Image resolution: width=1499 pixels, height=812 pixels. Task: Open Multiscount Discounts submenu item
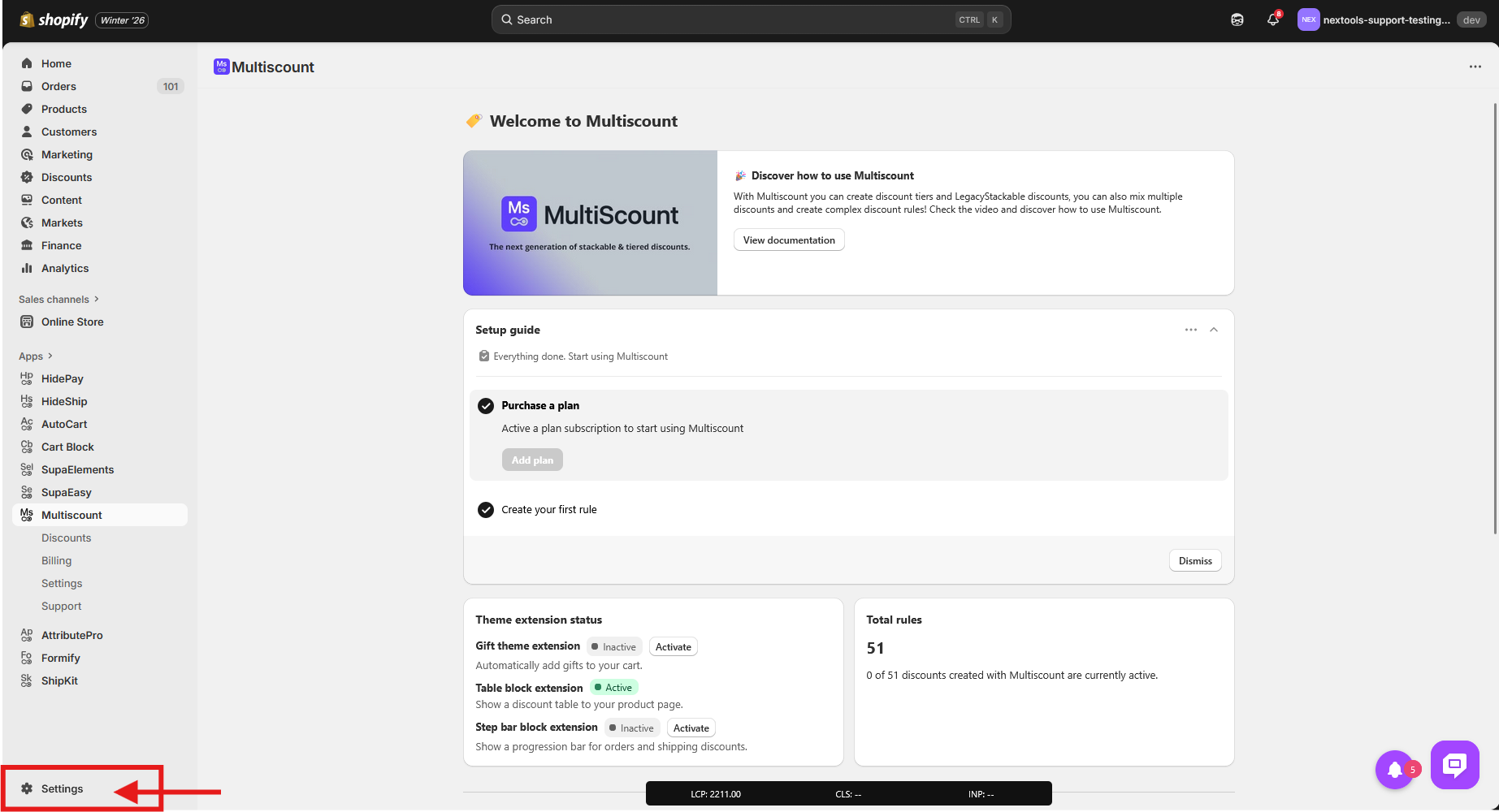point(67,538)
